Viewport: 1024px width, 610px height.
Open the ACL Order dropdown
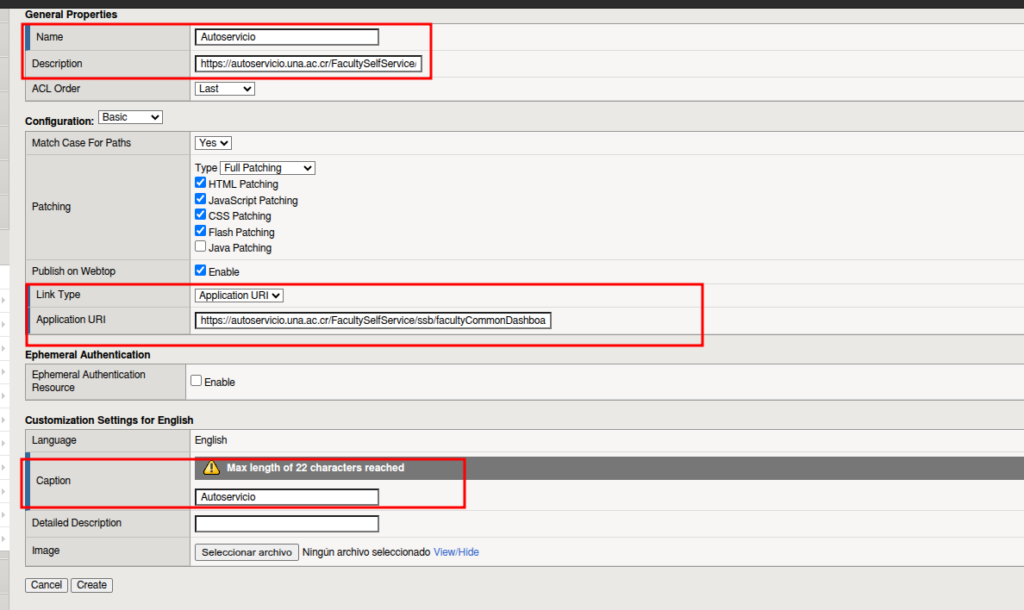pyautogui.click(x=225, y=89)
